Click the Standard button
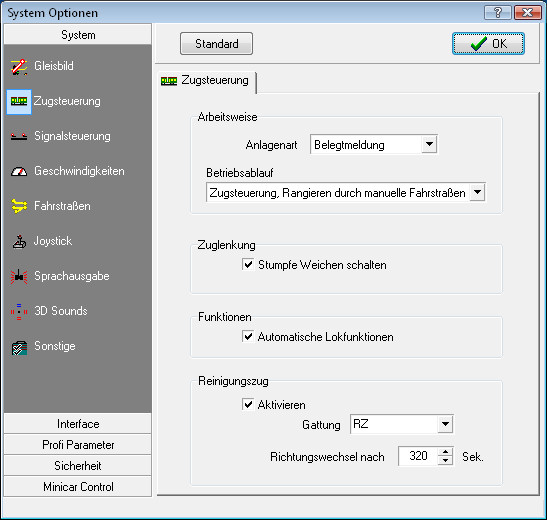This screenshot has height=520, width=547. pyautogui.click(x=217, y=44)
